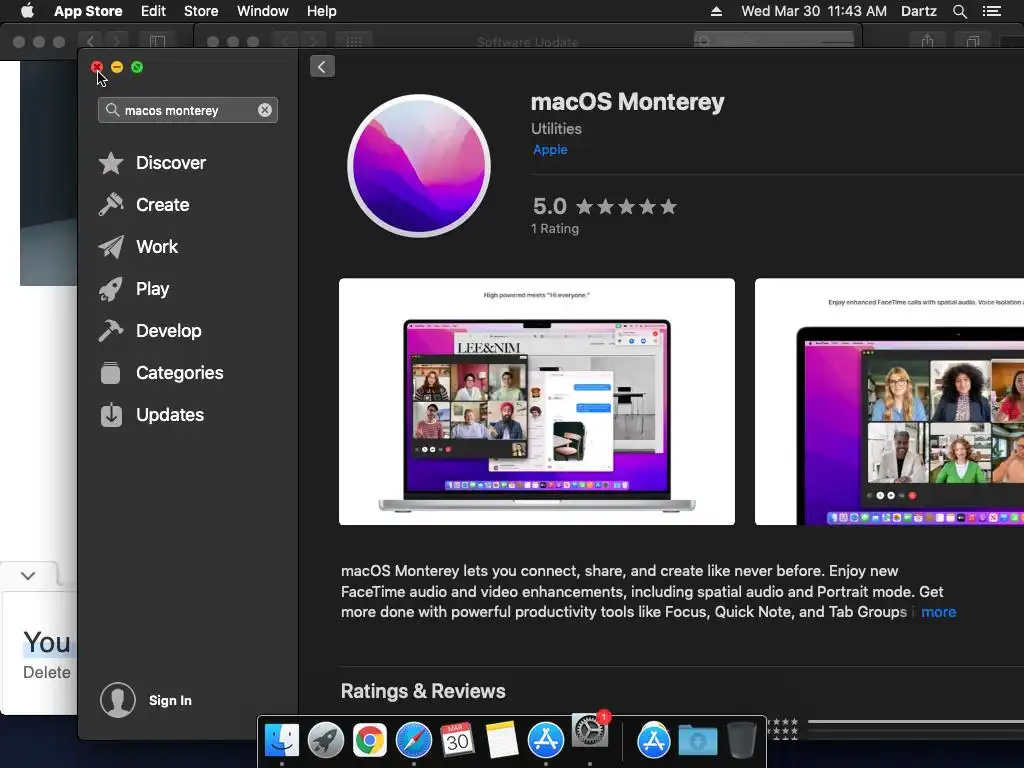Screen dimensions: 1024x768
Task: Open the Window menu
Action: click(263, 11)
